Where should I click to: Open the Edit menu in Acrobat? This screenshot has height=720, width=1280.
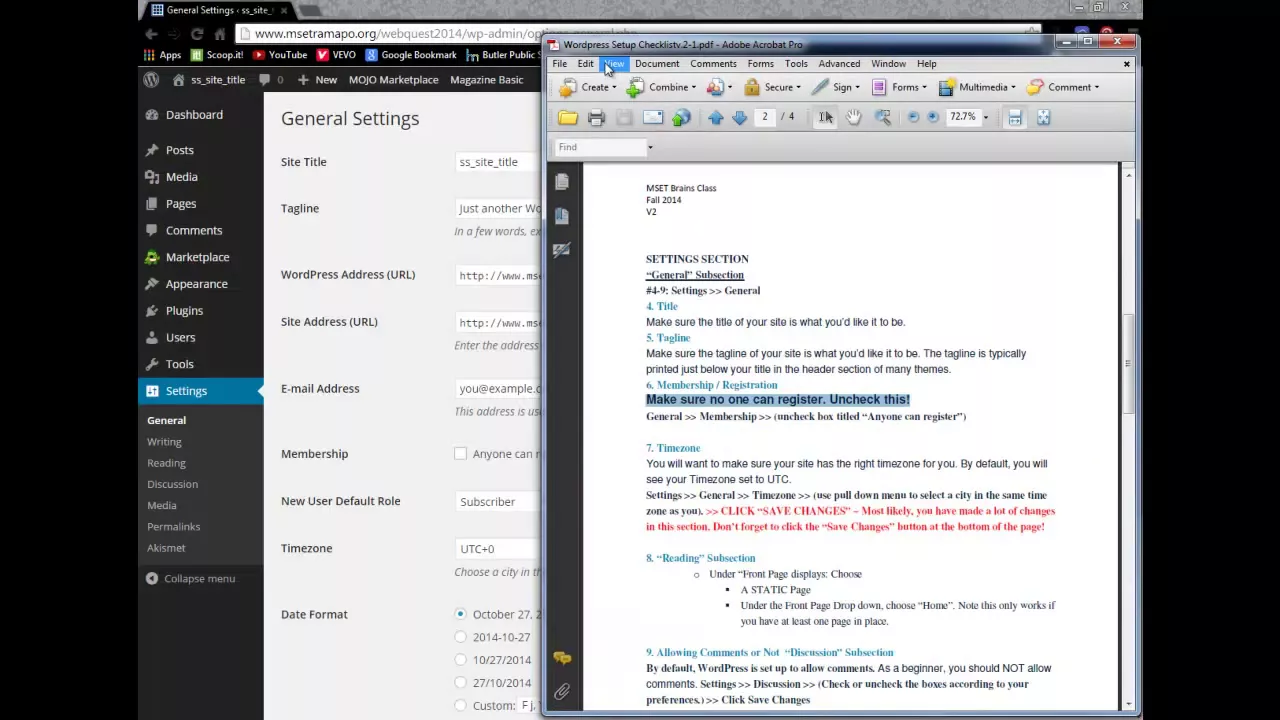pos(586,64)
